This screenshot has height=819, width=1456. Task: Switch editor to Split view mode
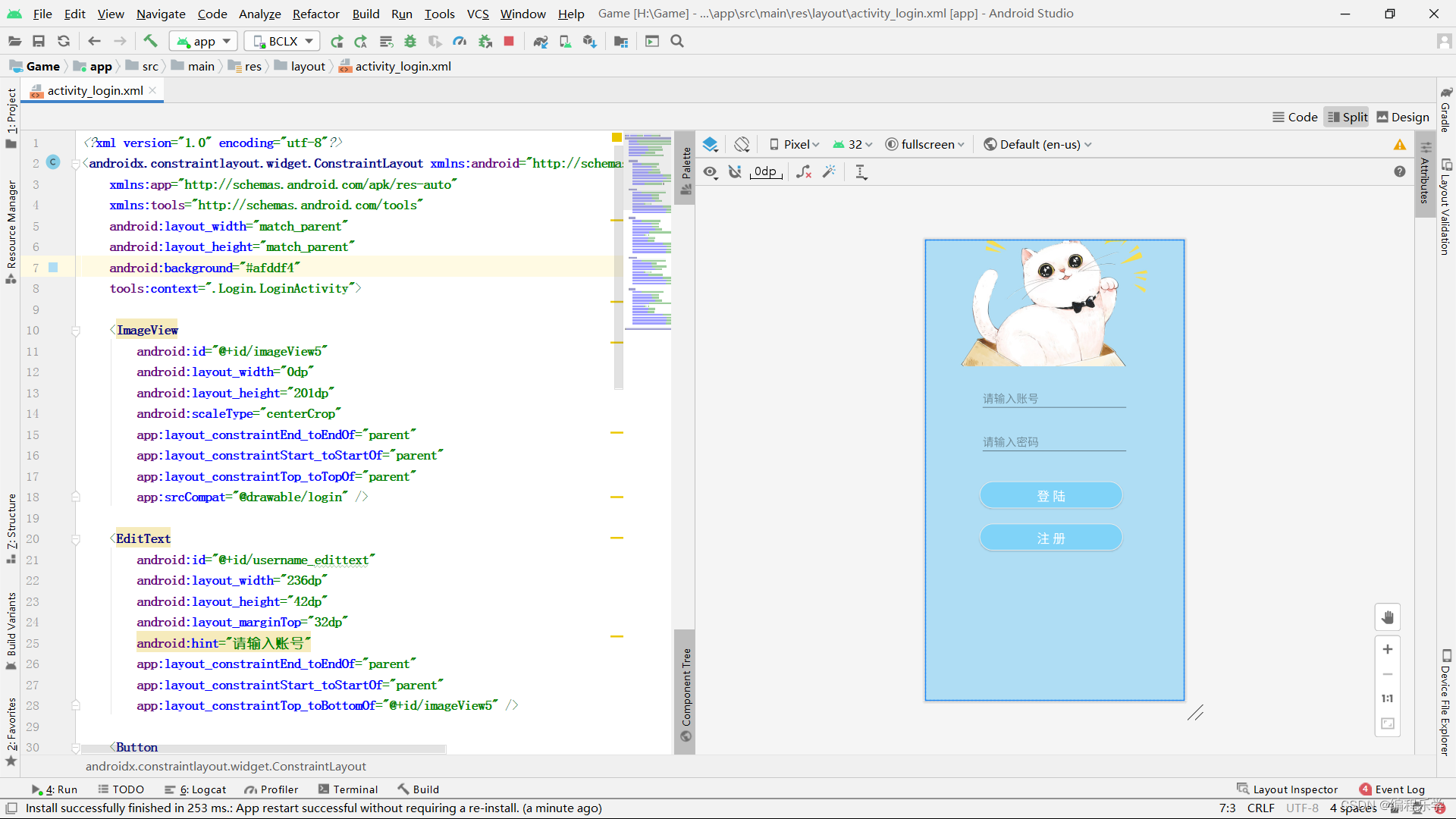pyautogui.click(x=1347, y=117)
